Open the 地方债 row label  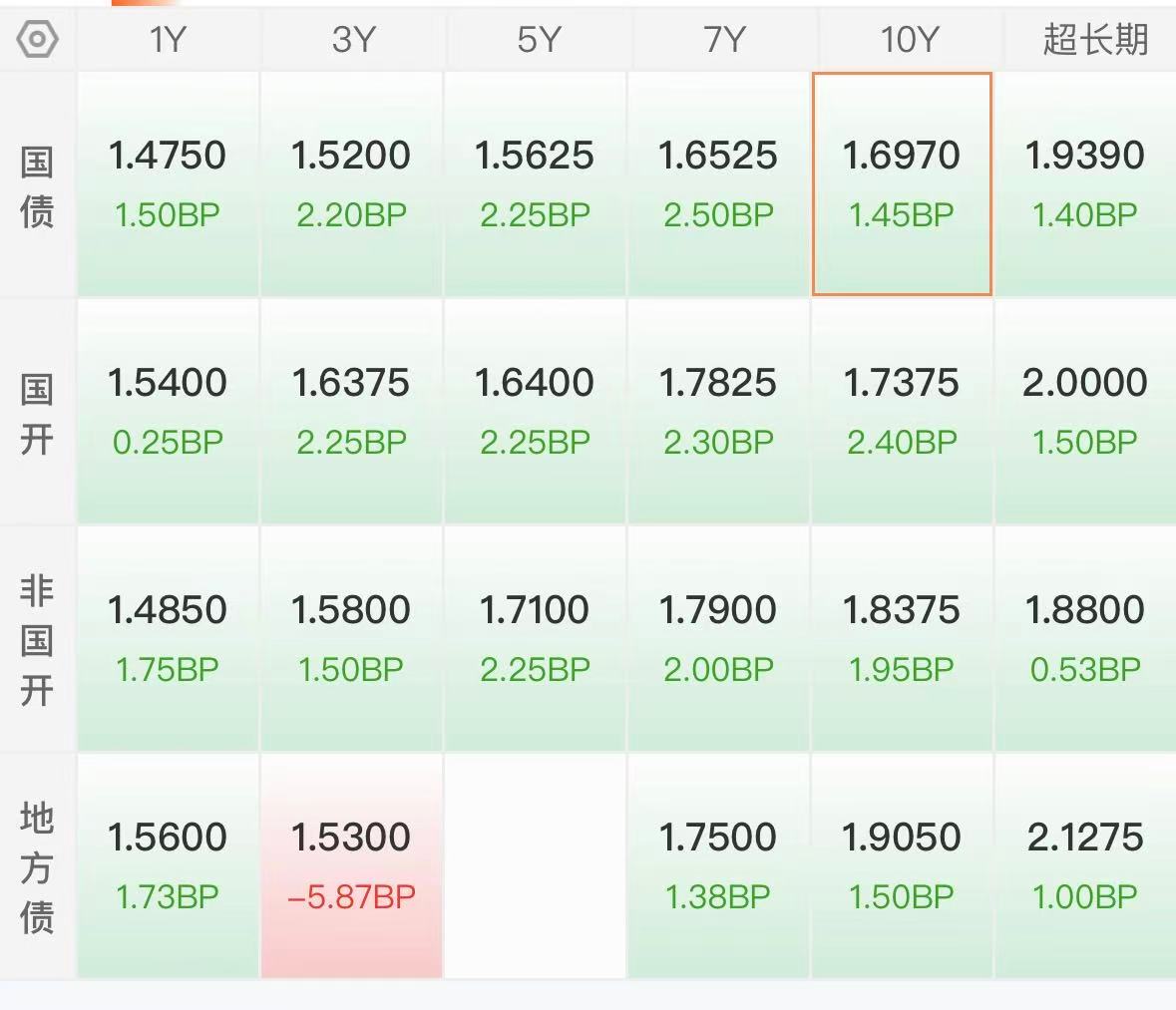(x=37, y=867)
